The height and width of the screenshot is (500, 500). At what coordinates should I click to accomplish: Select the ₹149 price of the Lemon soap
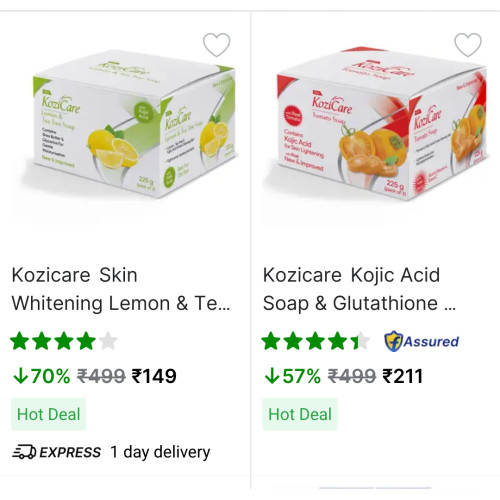(154, 376)
